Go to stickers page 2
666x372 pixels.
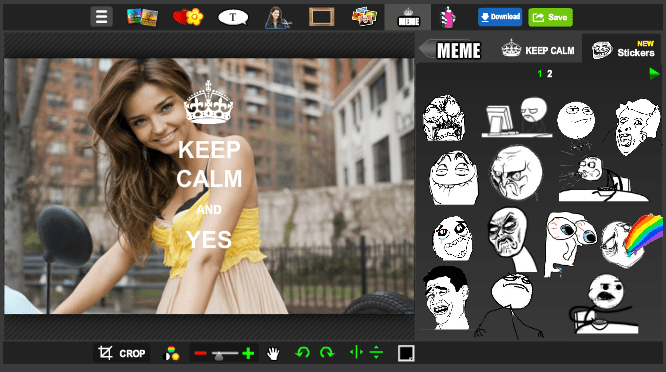(x=550, y=74)
